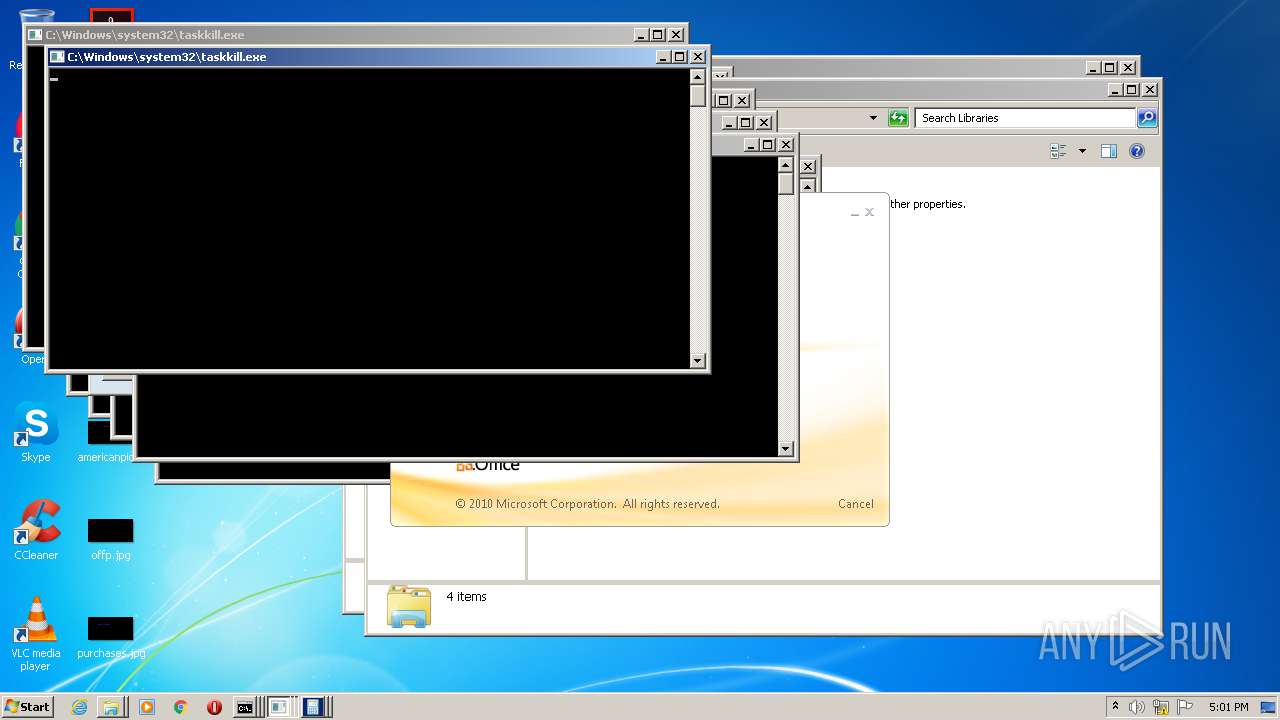Viewport: 1280px width, 720px height.
Task: Open the VLC media player shortcut
Action: click(36, 634)
